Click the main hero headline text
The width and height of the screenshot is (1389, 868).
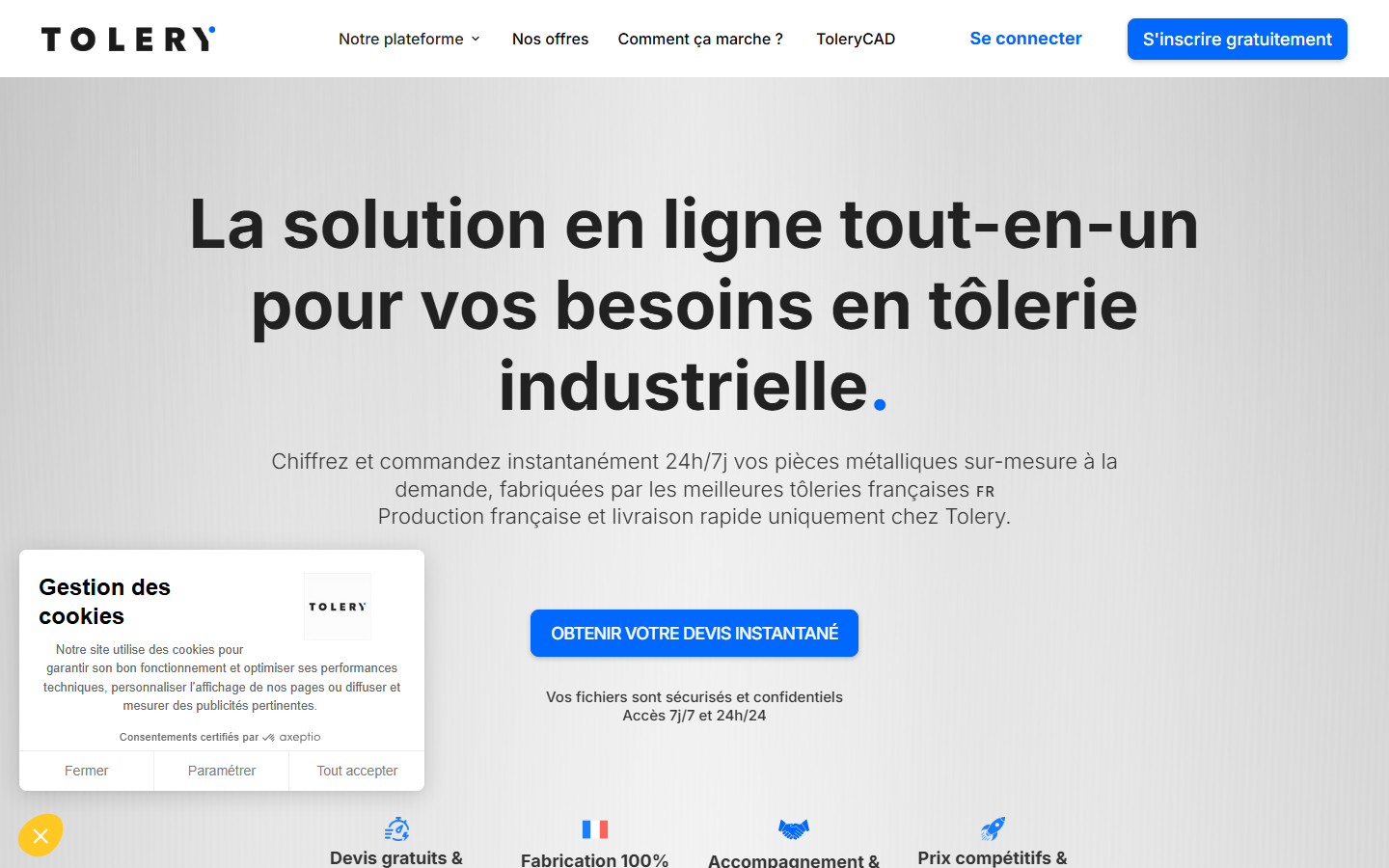click(x=694, y=305)
